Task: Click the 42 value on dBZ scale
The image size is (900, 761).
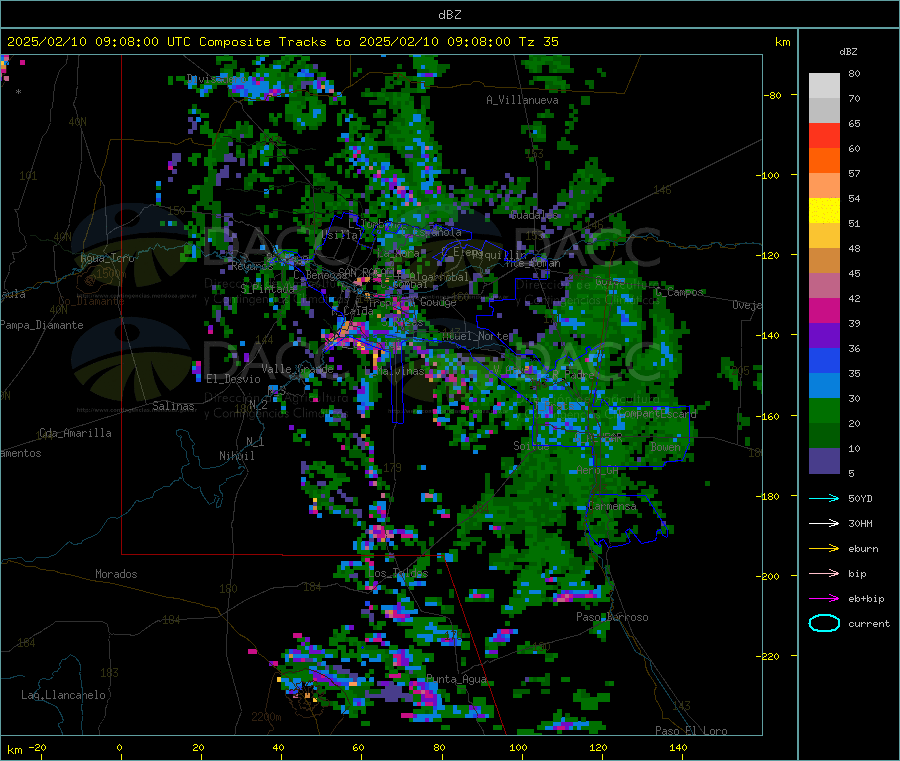Action: pyautogui.click(x=854, y=298)
